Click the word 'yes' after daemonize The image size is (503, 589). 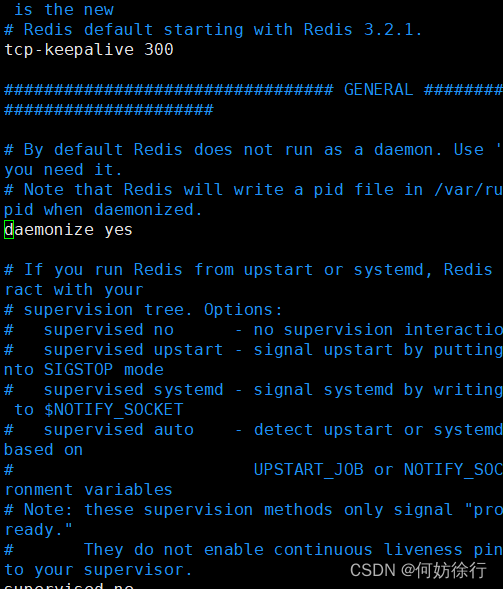[x=118, y=230]
